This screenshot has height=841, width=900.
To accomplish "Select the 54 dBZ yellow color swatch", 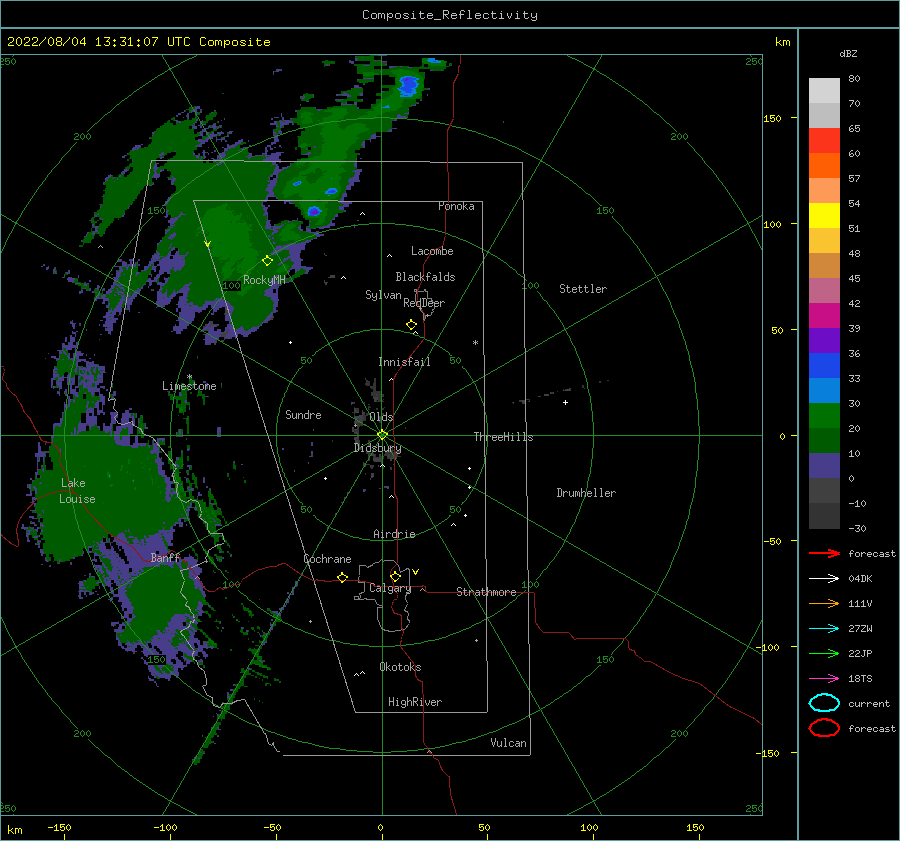I will pos(824,215).
